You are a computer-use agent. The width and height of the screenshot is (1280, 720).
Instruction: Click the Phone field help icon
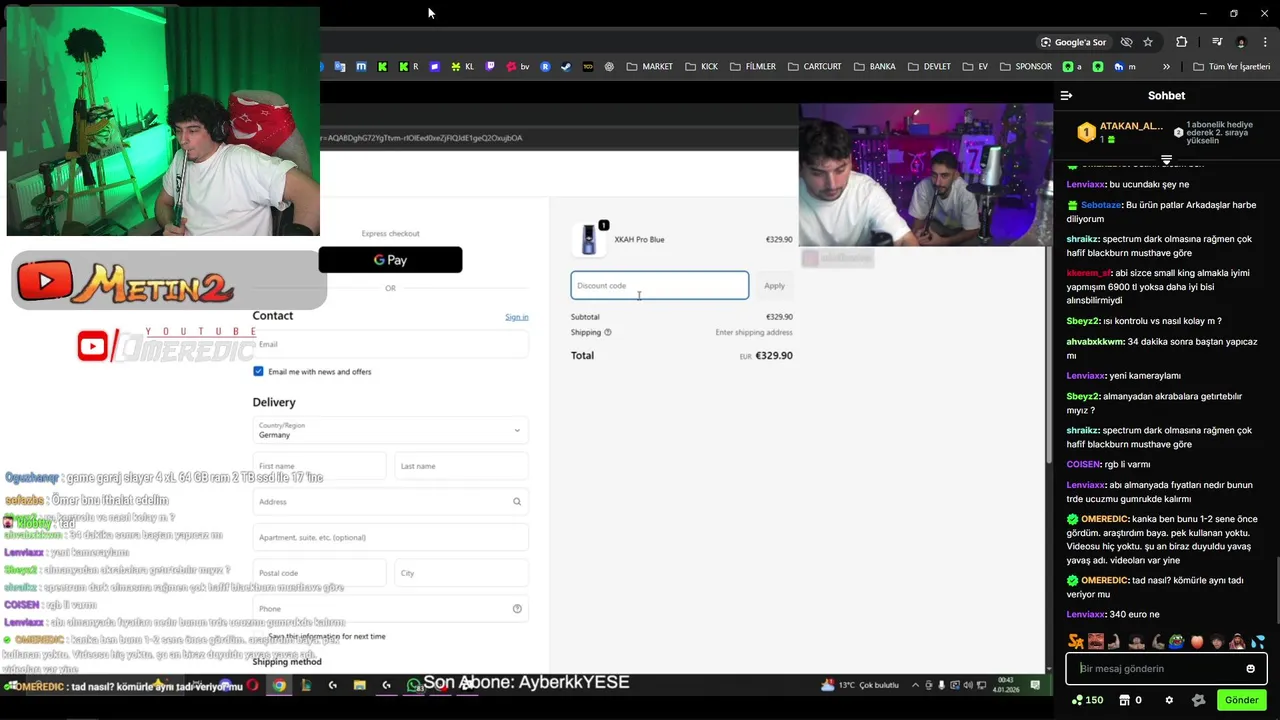(x=517, y=609)
